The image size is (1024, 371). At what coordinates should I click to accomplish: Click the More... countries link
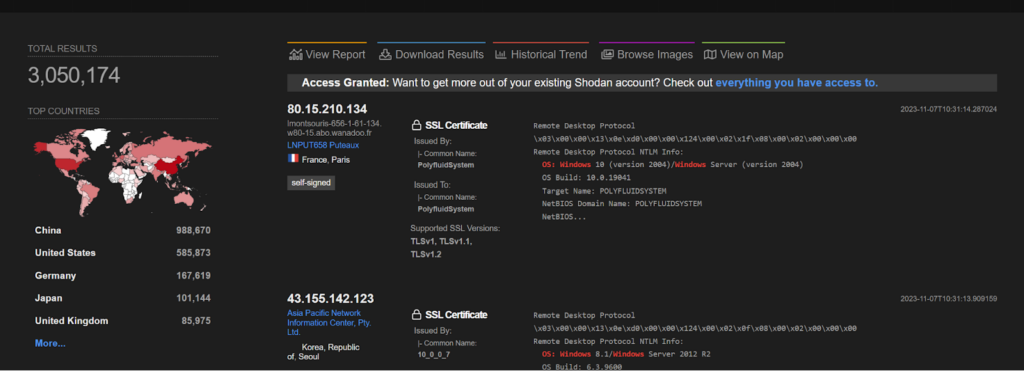tap(50, 344)
